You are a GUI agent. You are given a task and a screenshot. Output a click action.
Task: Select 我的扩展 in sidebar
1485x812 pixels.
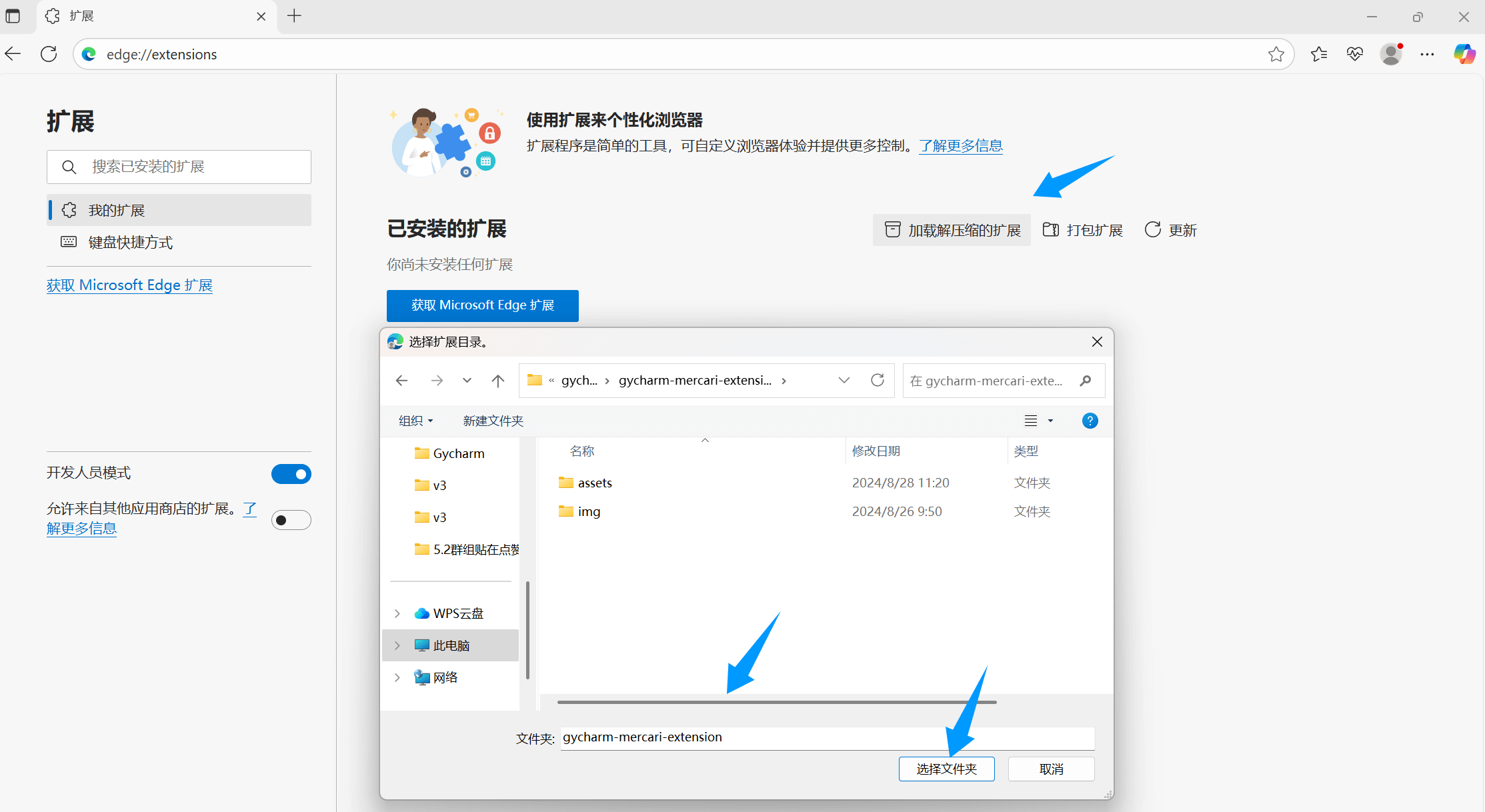[x=179, y=210]
